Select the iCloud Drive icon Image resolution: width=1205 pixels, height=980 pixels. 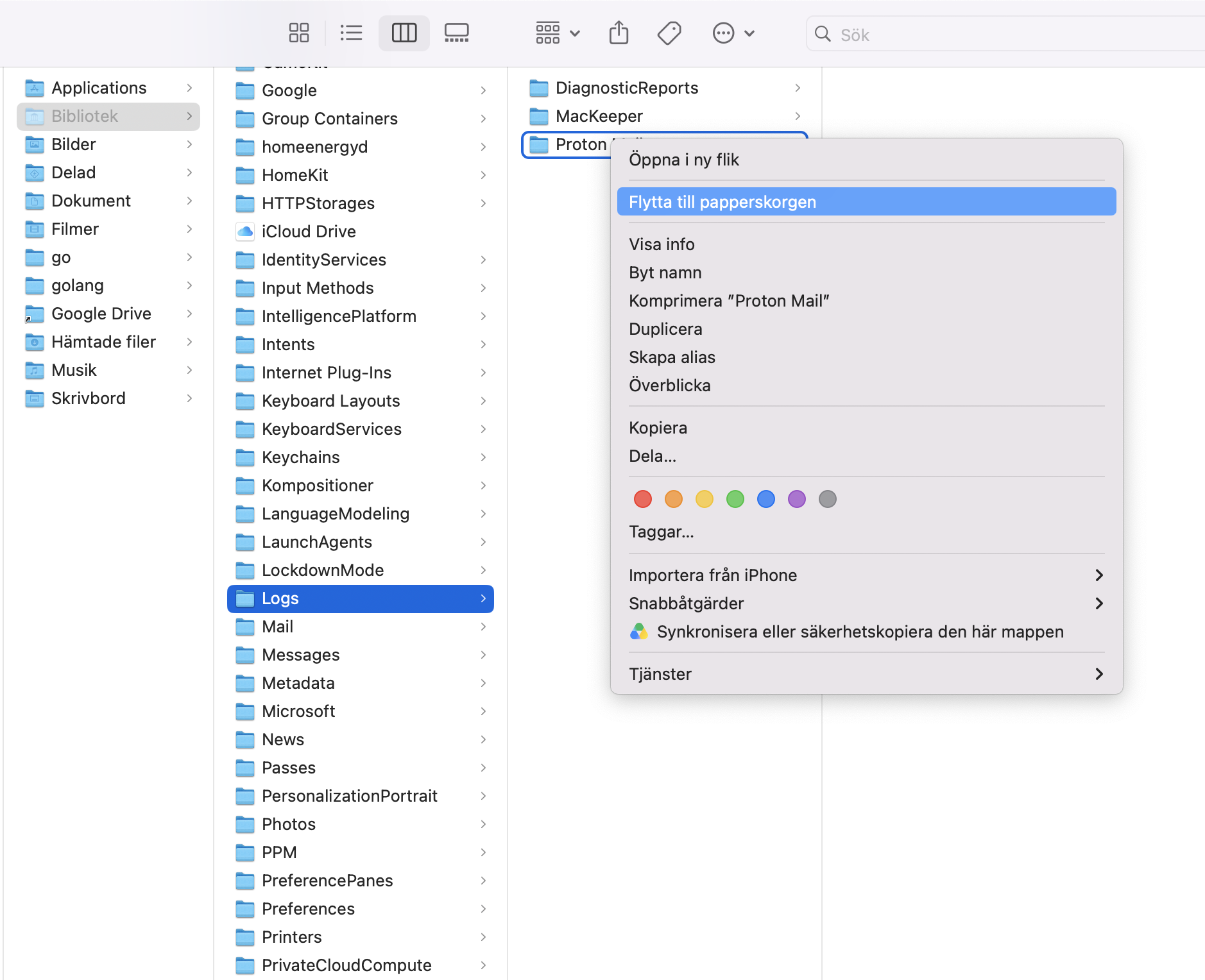coord(245,232)
